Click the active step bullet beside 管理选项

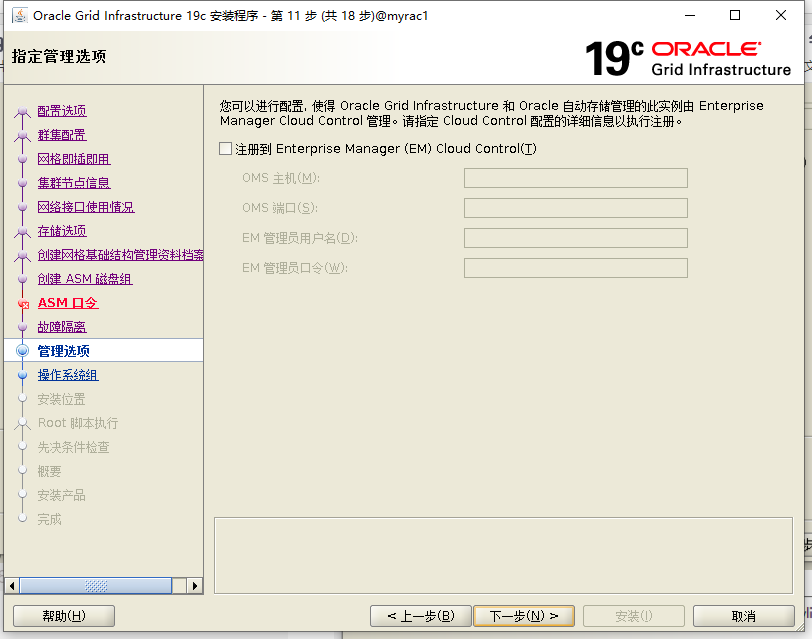tap(22, 351)
